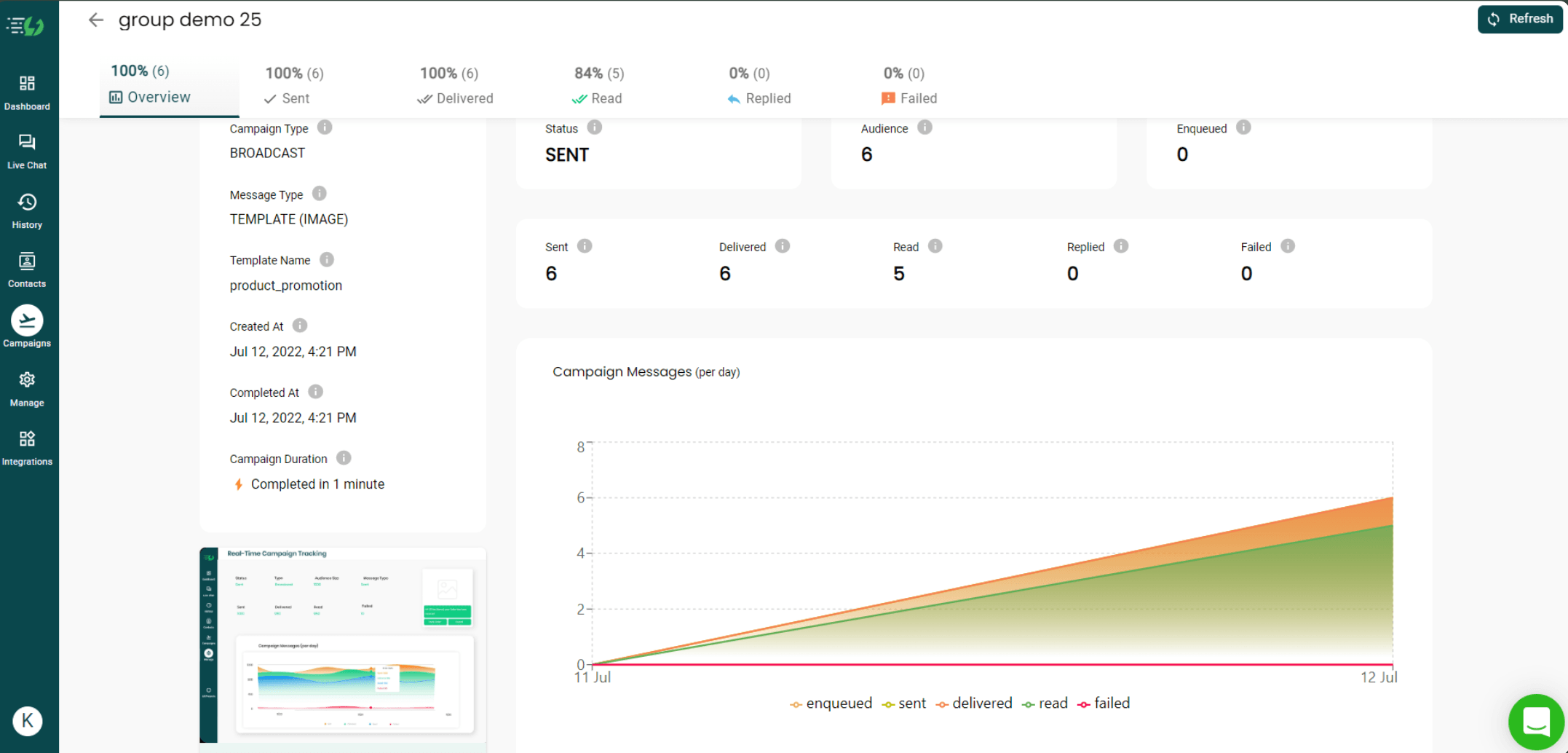Viewport: 1568px width, 753px height.
Task: Click the info icon beside Campaign Duration
Action: click(x=344, y=458)
